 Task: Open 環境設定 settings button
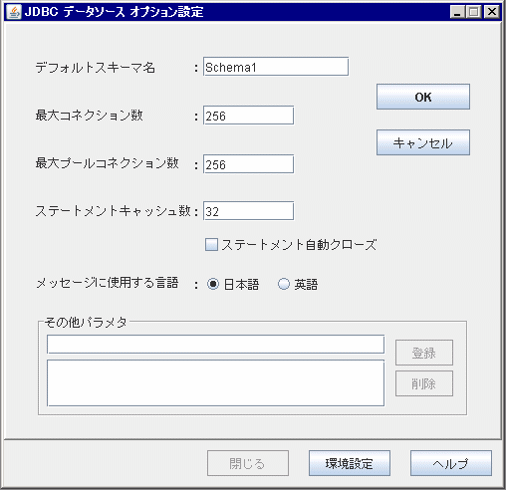pos(349,463)
